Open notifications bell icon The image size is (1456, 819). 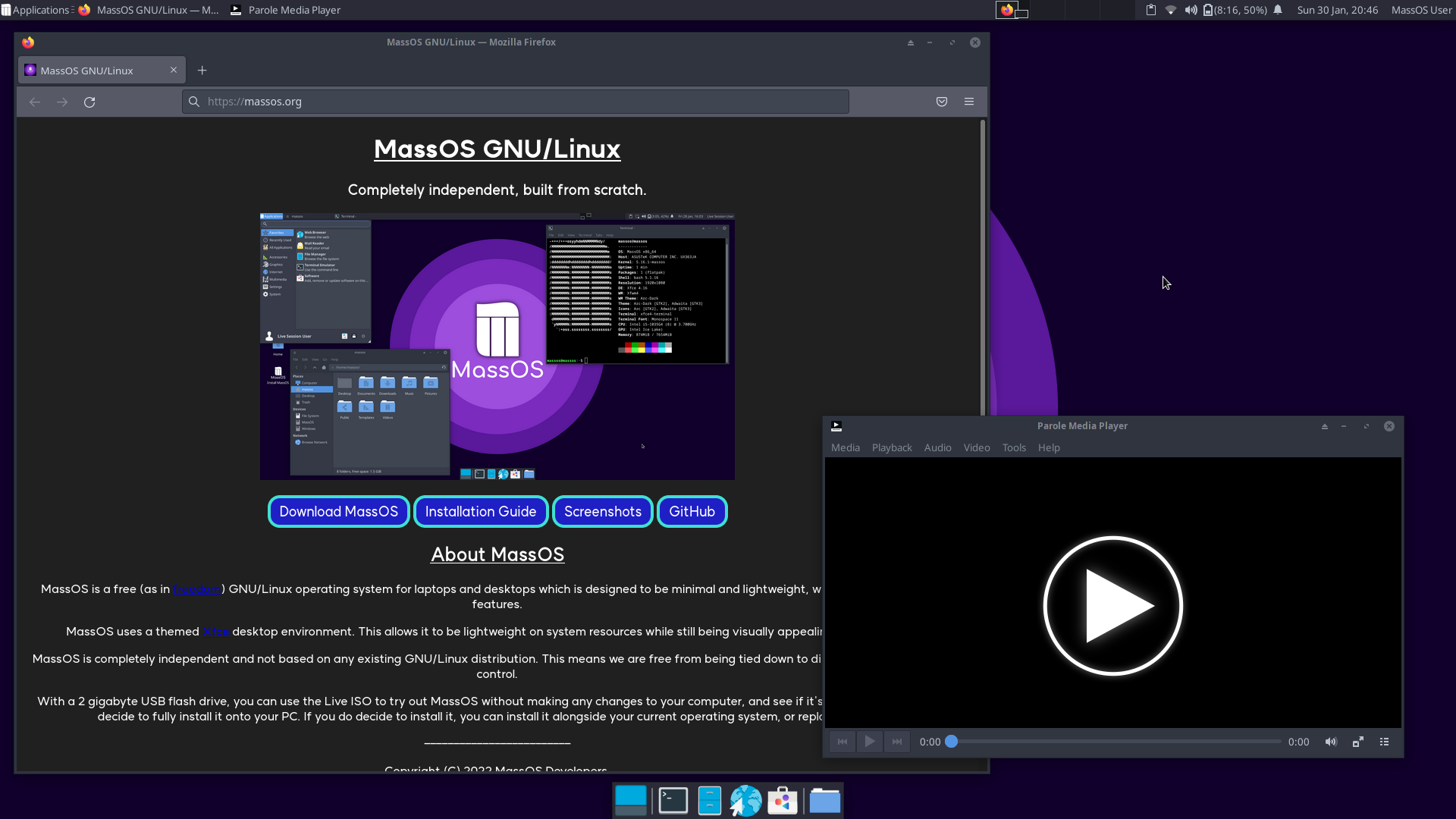(1278, 10)
